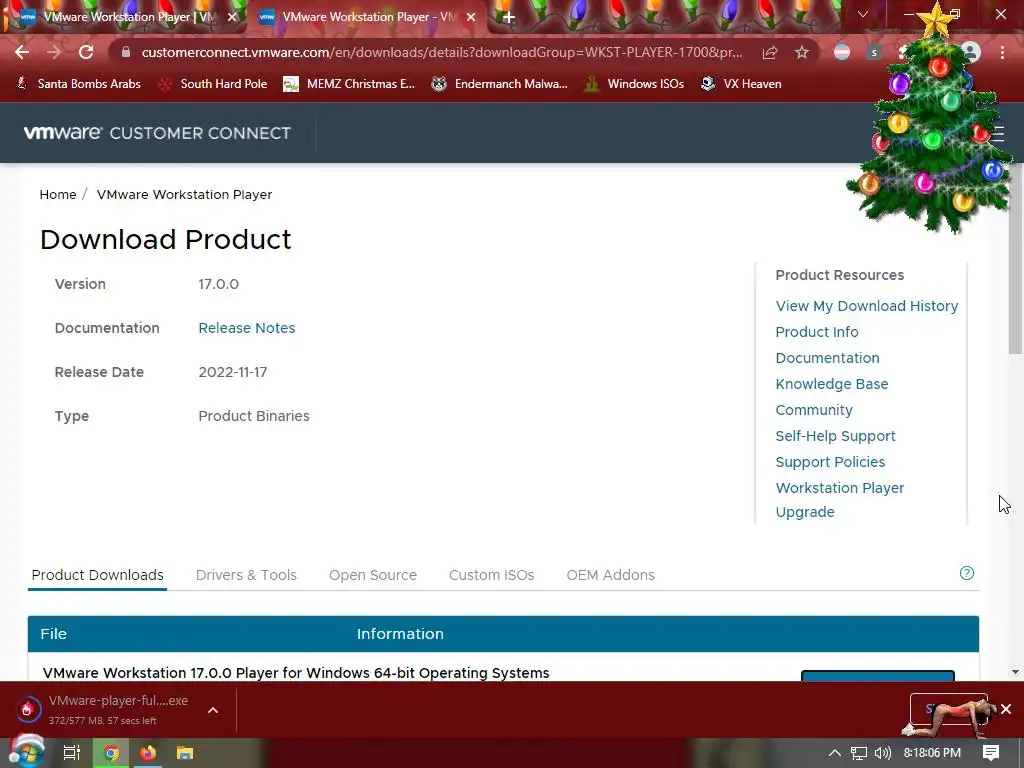Open the gray S extension icon

tap(874, 52)
